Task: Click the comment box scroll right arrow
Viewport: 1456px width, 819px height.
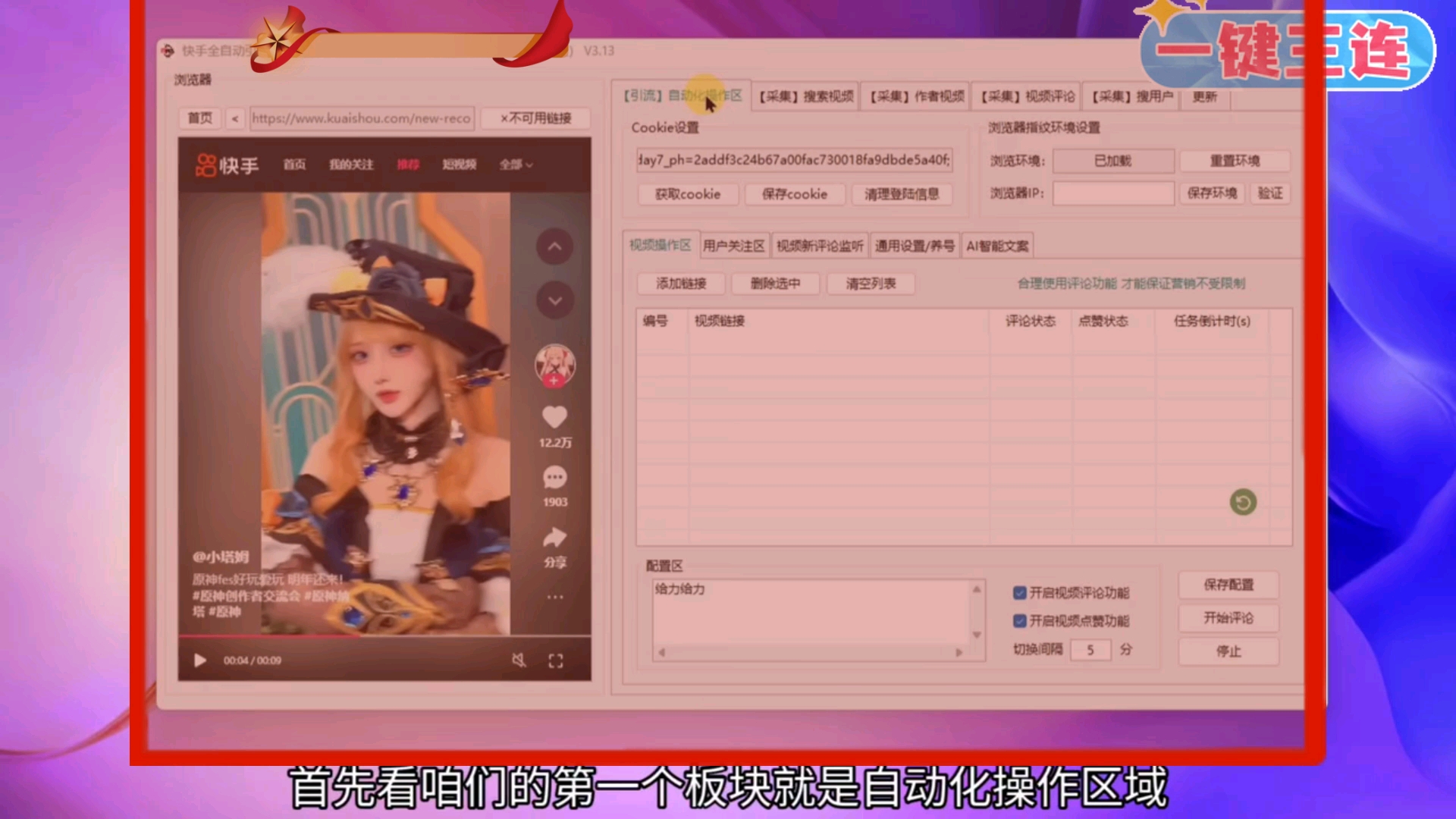Action: (959, 652)
